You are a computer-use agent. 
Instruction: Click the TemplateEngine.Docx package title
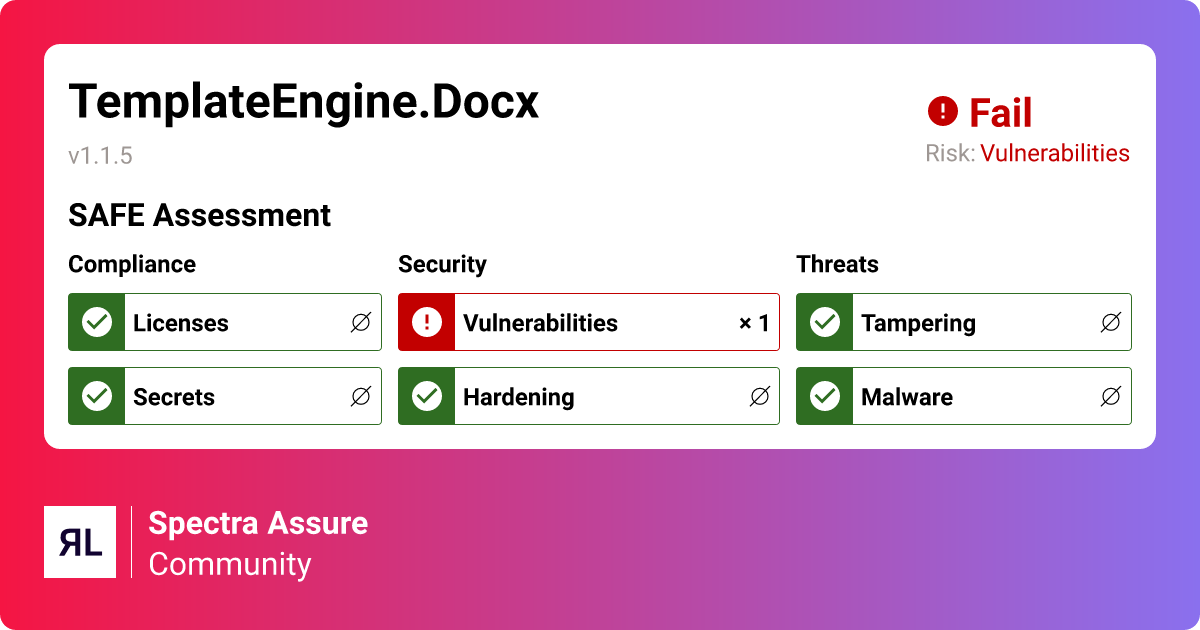click(x=303, y=101)
